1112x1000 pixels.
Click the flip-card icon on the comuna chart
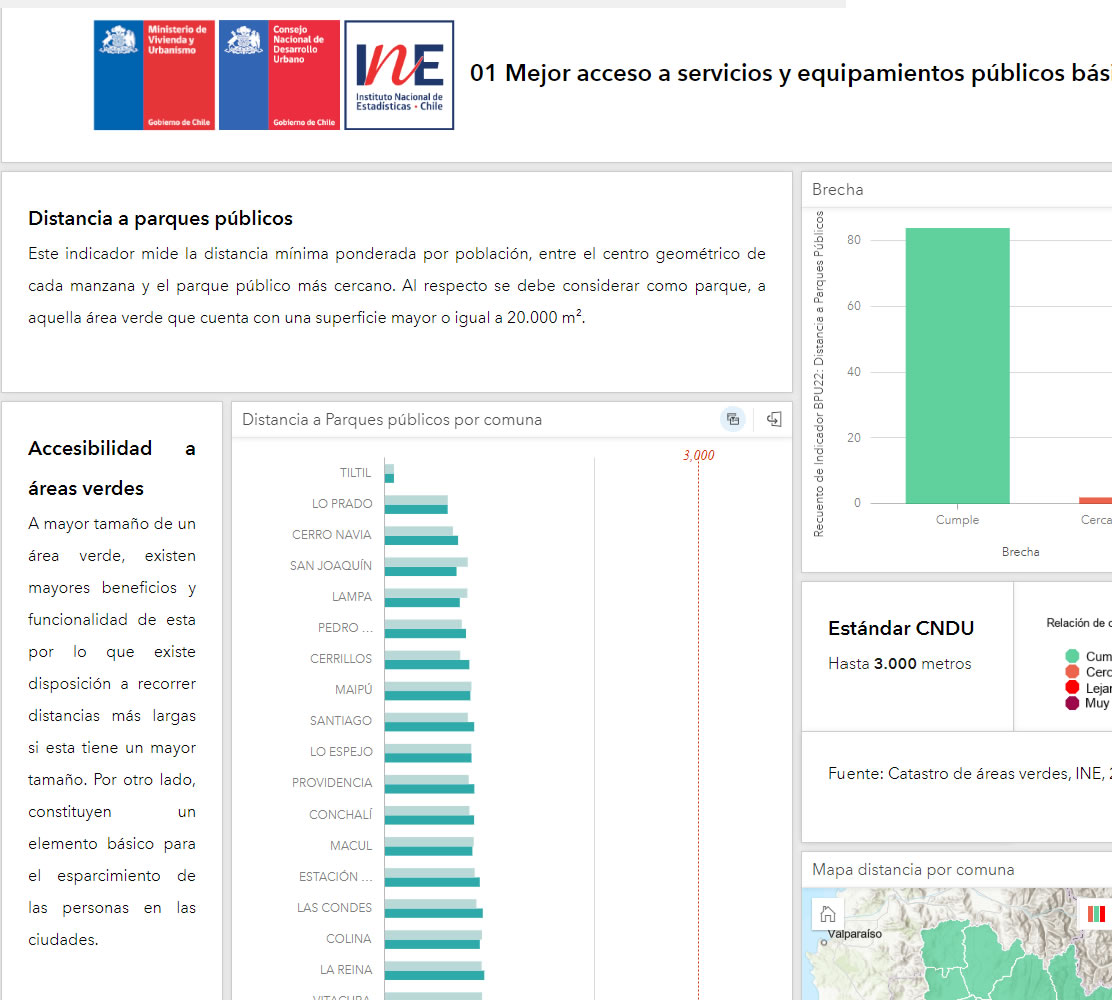773,419
